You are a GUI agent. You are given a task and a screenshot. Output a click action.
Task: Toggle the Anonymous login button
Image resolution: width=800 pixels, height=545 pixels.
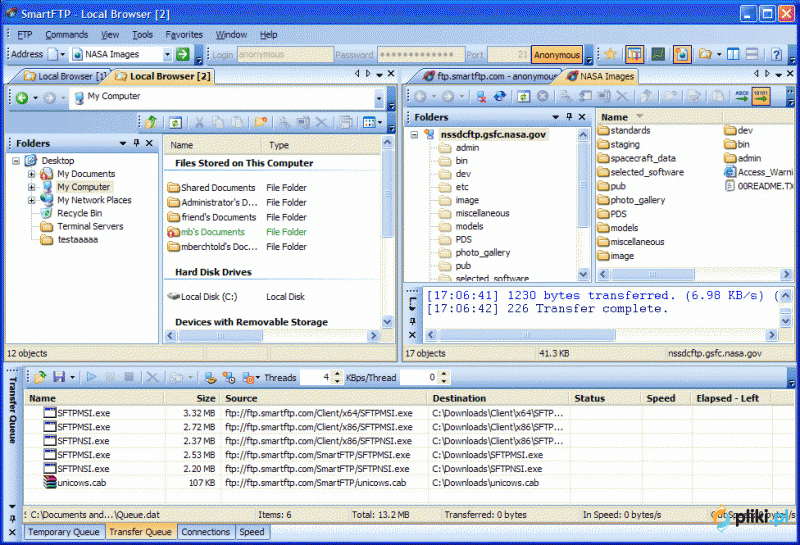[x=557, y=55]
